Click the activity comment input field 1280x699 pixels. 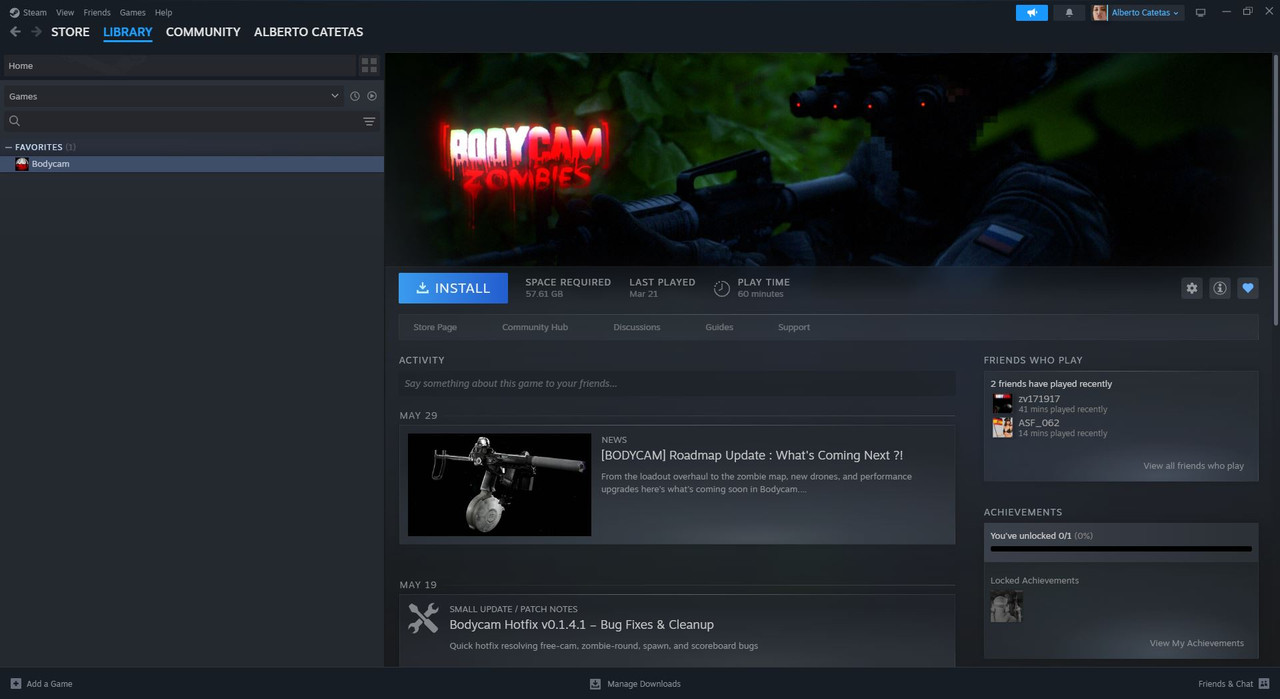(x=677, y=383)
